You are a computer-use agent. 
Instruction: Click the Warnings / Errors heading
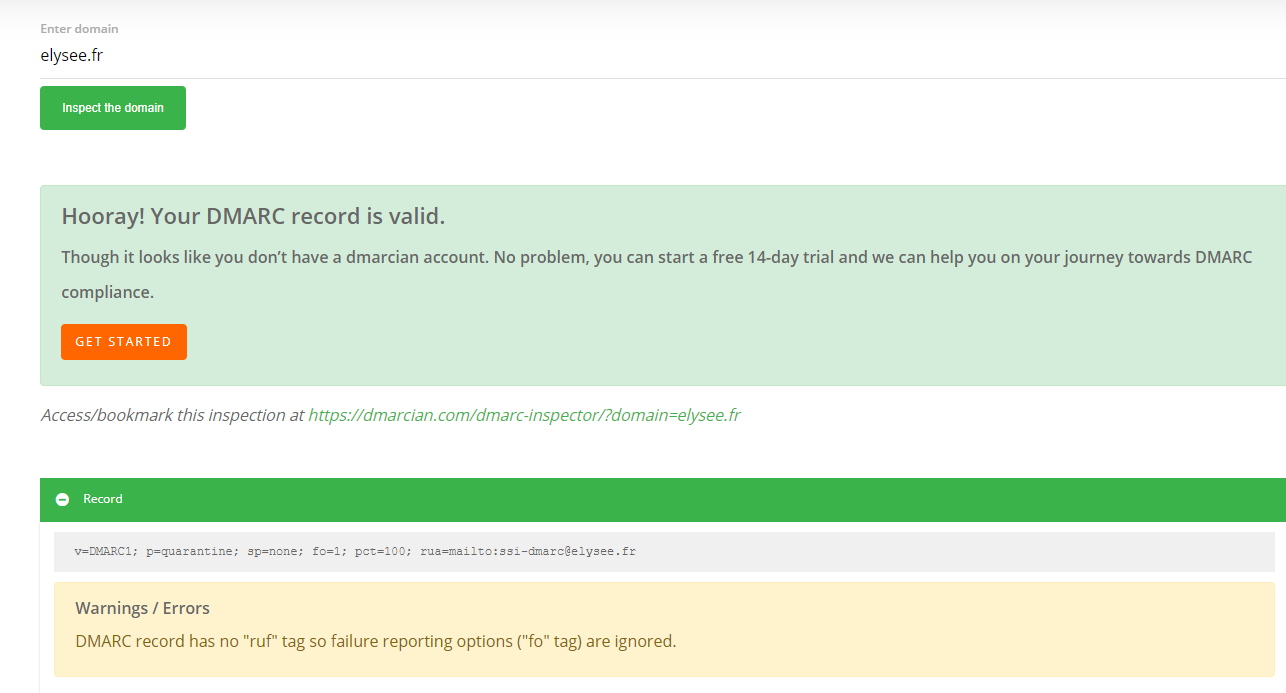(x=142, y=608)
